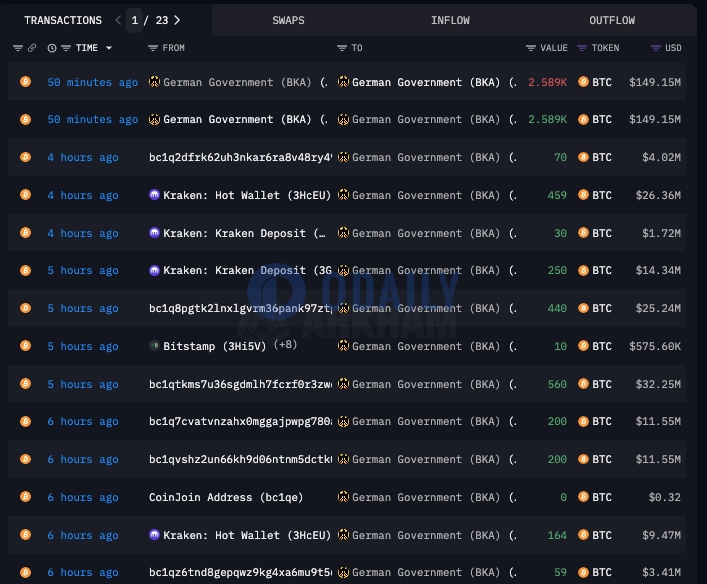Open address bc1qz6tnd8gepqwz9kg4xa6mu9t5

tap(240, 573)
